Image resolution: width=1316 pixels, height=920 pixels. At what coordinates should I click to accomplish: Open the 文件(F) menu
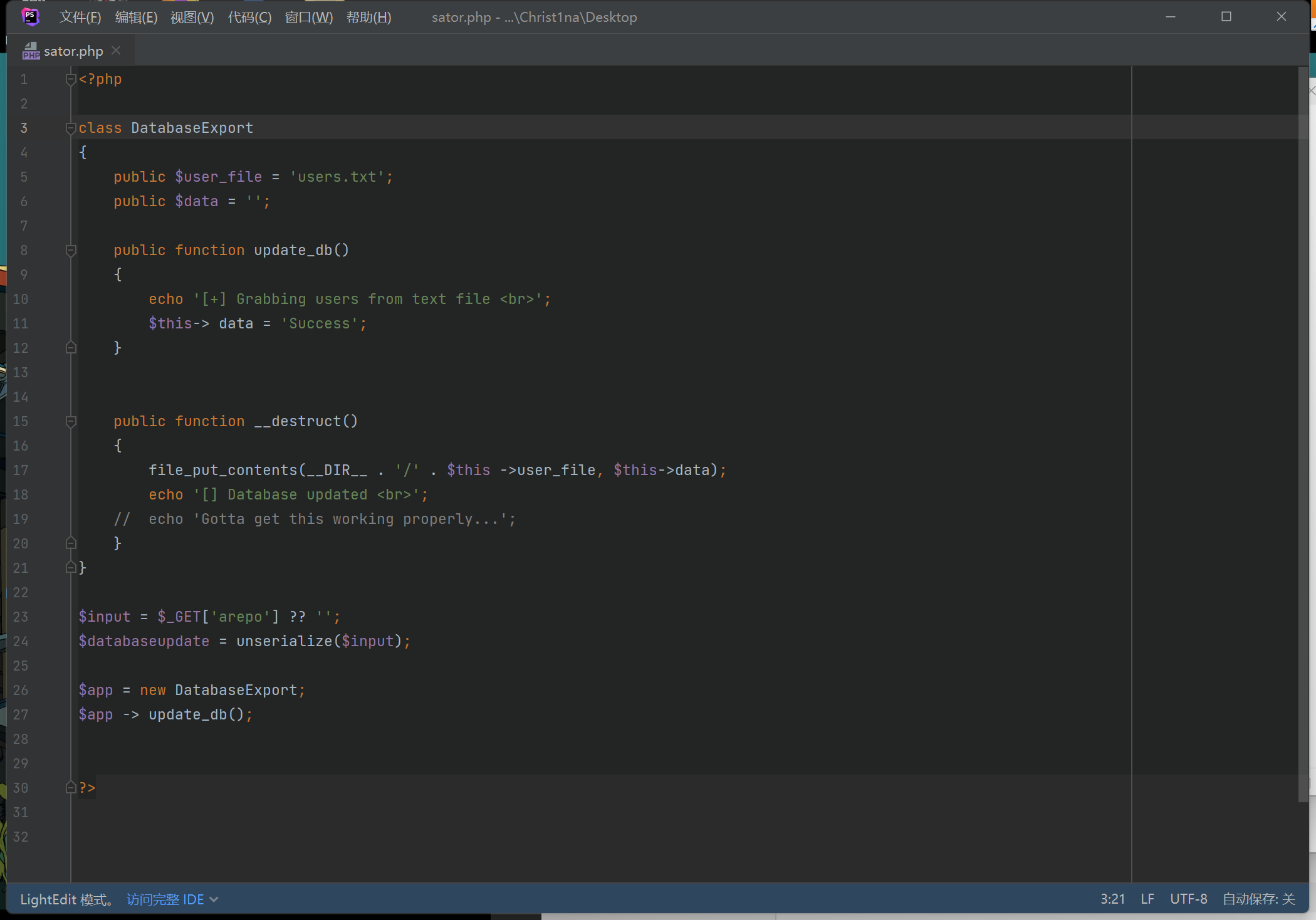80,17
